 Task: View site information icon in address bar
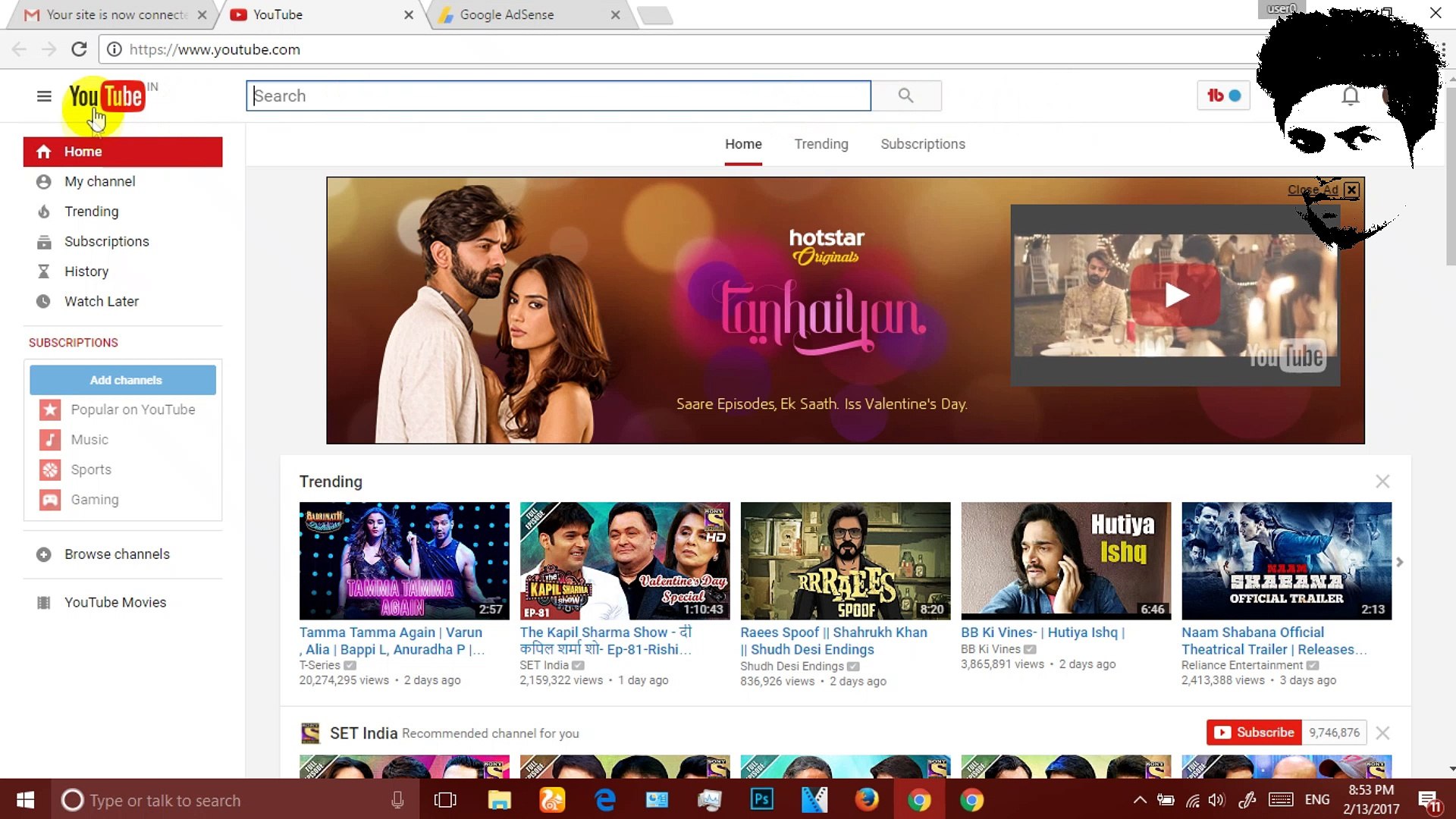point(114,49)
